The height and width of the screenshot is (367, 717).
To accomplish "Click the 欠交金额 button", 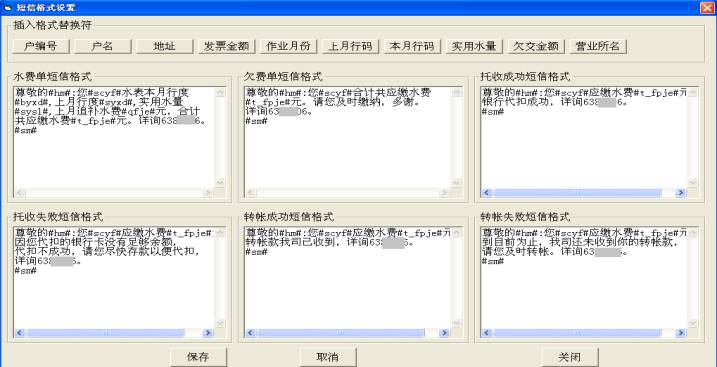I will coord(536,46).
